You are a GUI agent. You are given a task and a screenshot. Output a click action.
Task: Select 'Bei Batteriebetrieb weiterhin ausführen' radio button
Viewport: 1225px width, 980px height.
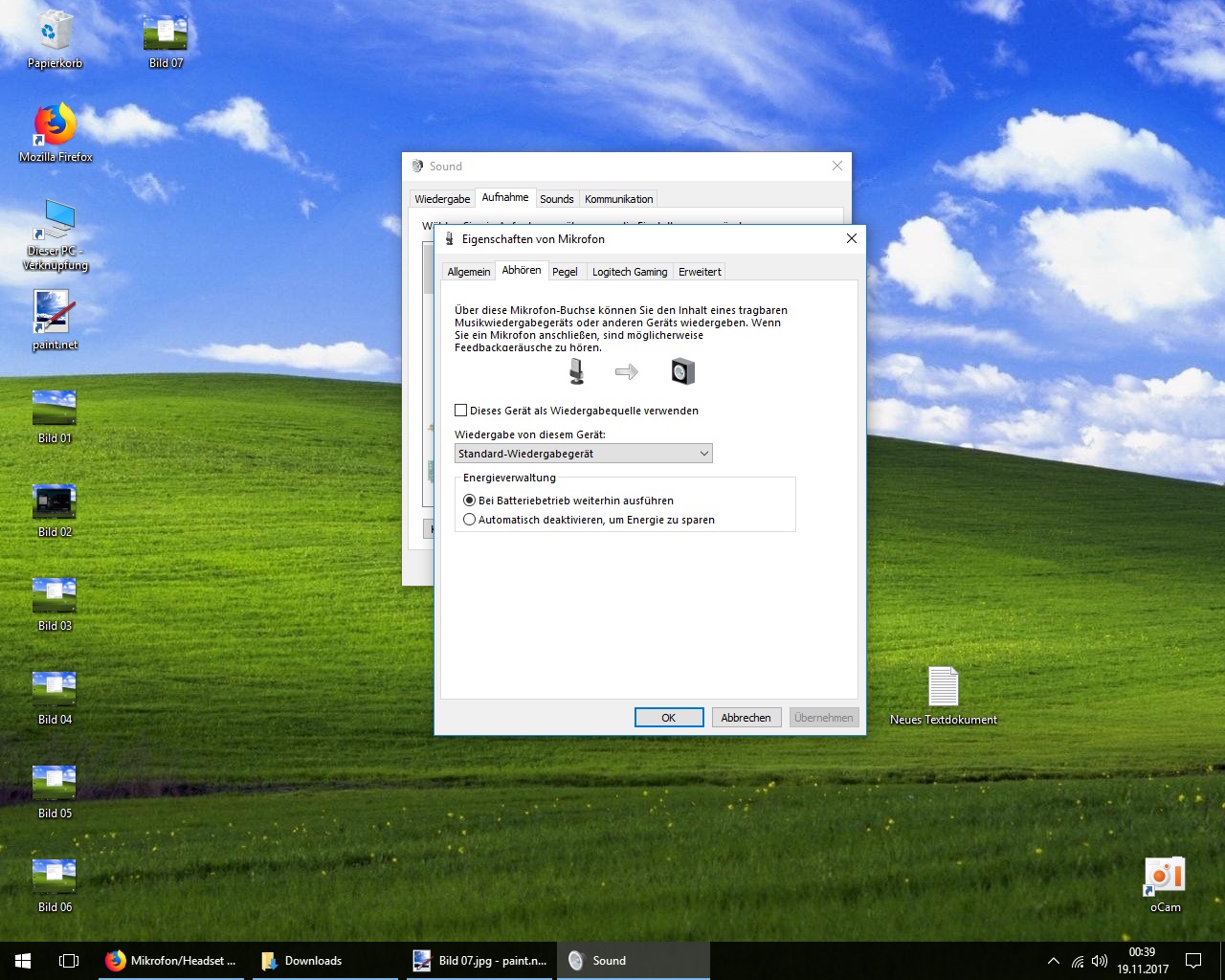pos(568,501)
